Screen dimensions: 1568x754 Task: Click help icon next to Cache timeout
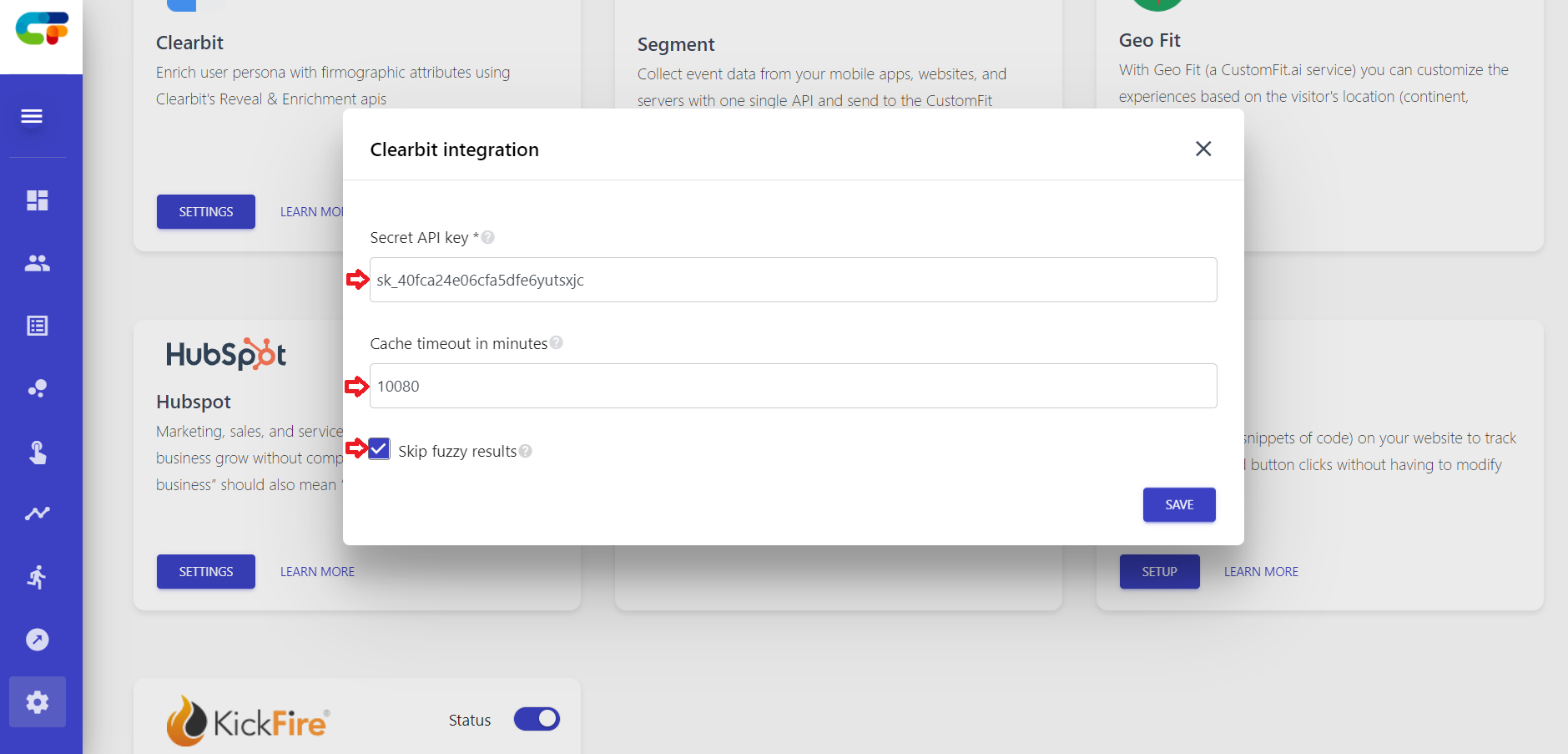(x=557, y=342)
